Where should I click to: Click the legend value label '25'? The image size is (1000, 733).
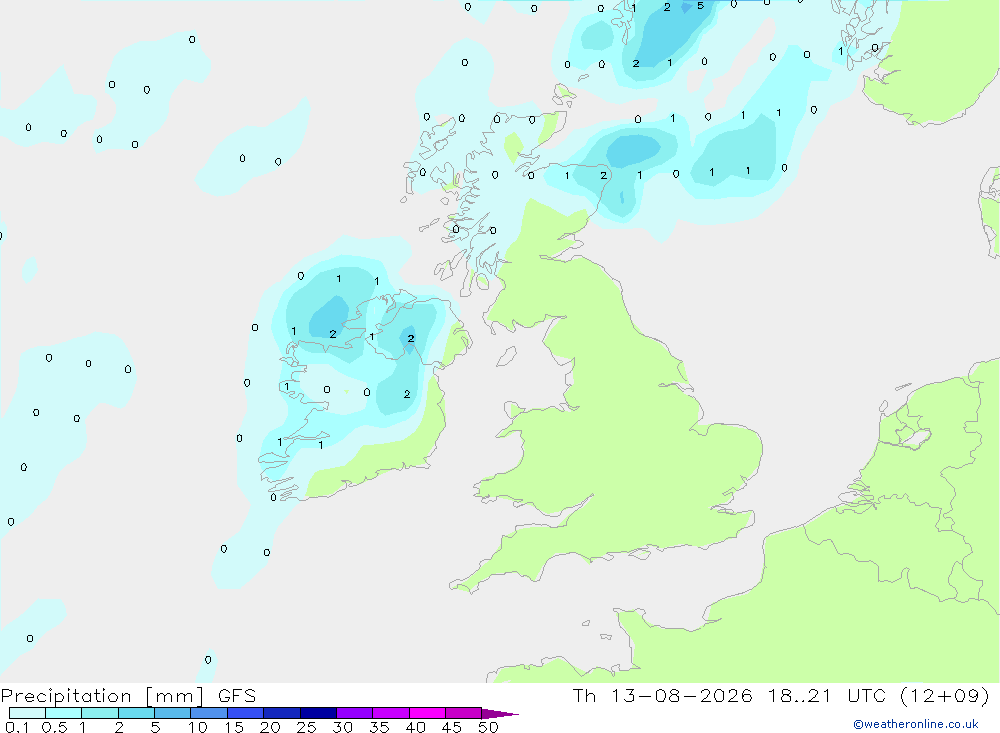click(307, 727)
